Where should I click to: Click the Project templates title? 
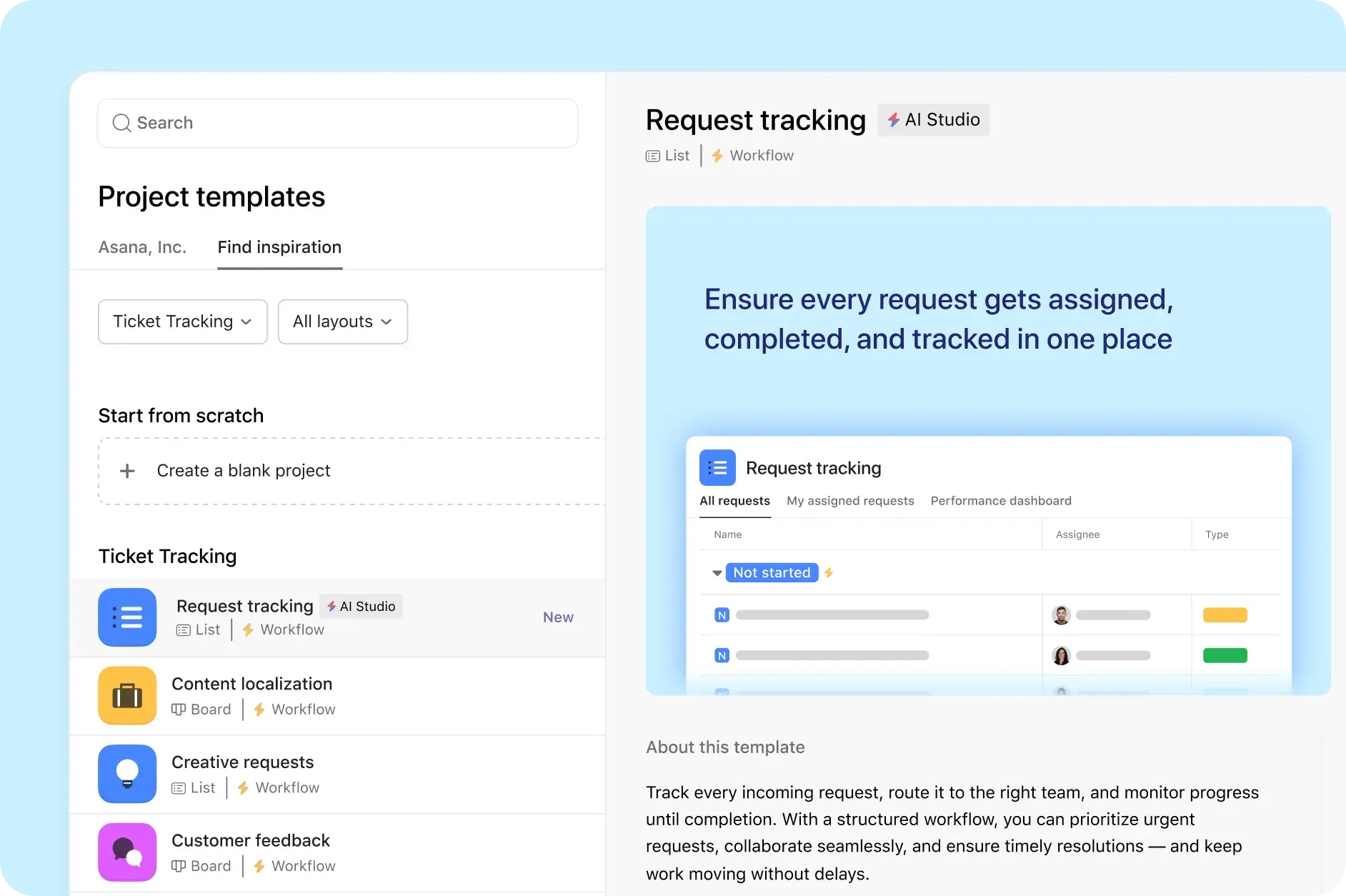[211, 197]
